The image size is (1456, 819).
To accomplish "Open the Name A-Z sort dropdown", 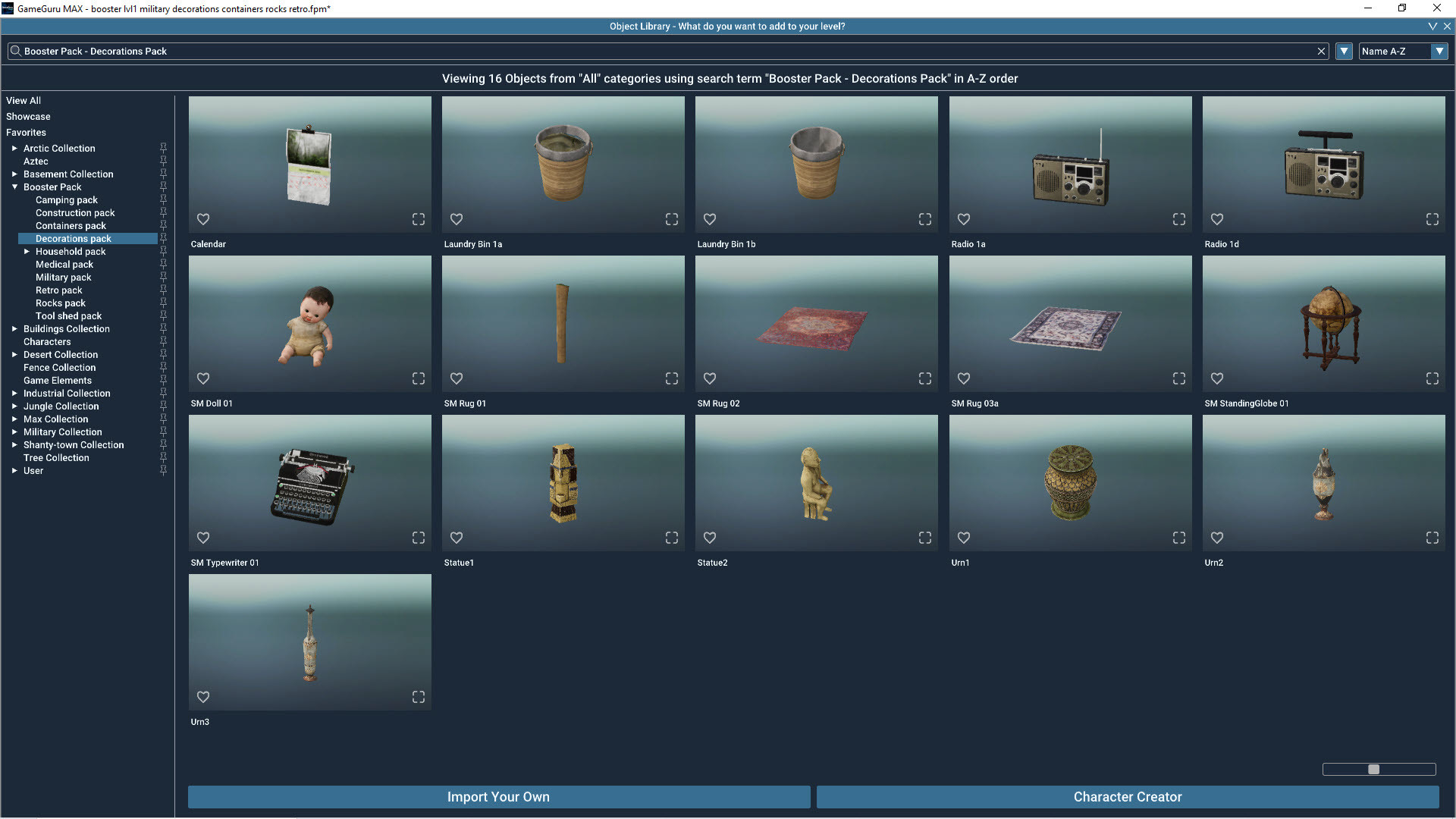I will [x=1440, y=51].
